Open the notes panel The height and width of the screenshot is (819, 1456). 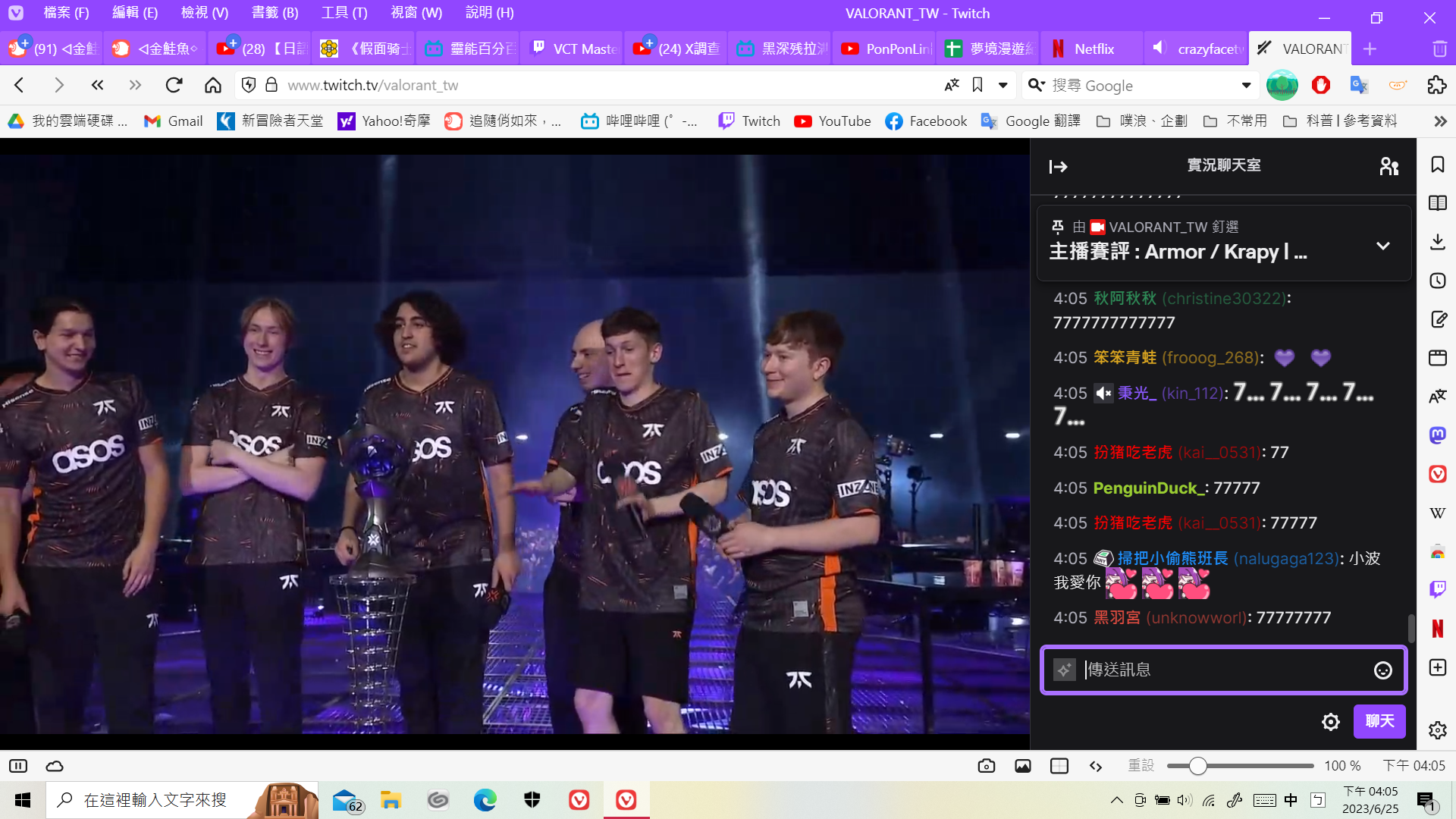tap(1438, 319)
